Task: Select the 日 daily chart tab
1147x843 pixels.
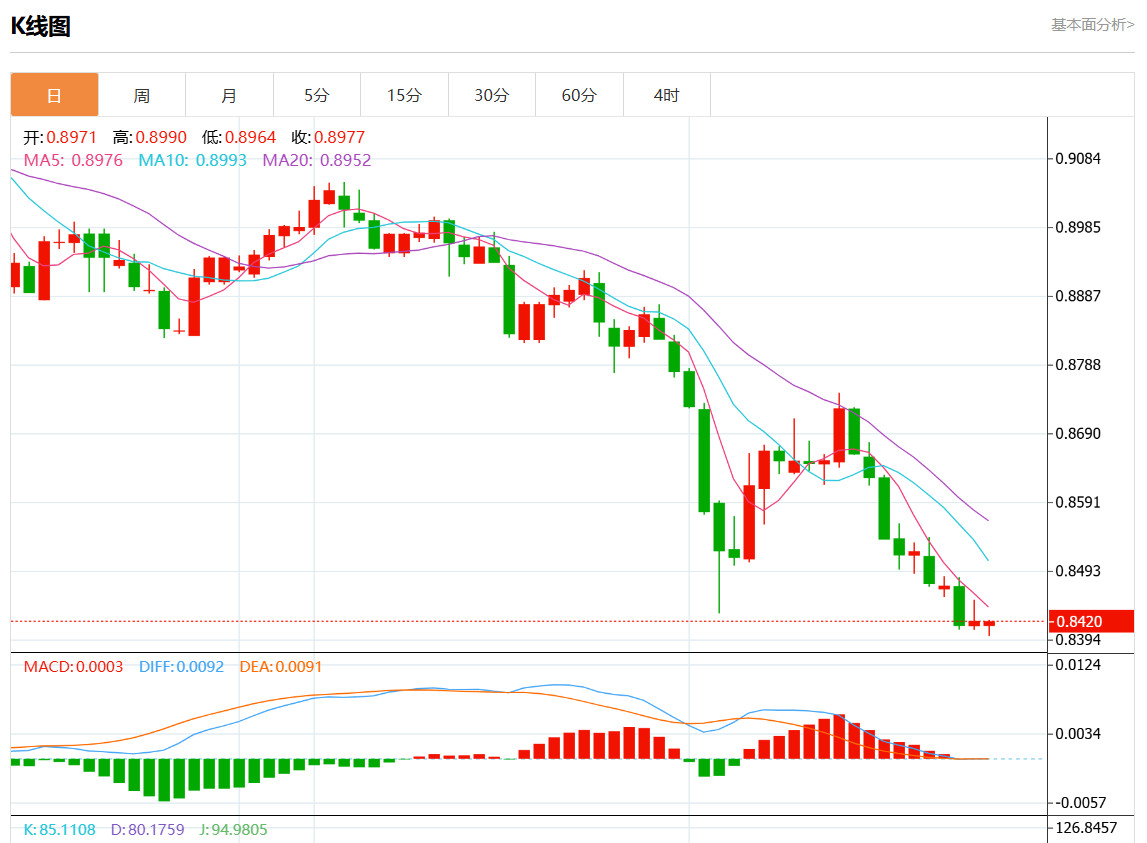Action: [x=54, y=94]
